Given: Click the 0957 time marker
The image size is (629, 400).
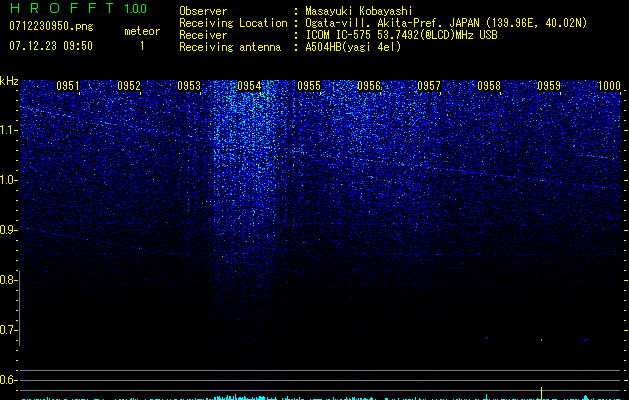Looking at the screenshot, I should [x=429, y=86].
